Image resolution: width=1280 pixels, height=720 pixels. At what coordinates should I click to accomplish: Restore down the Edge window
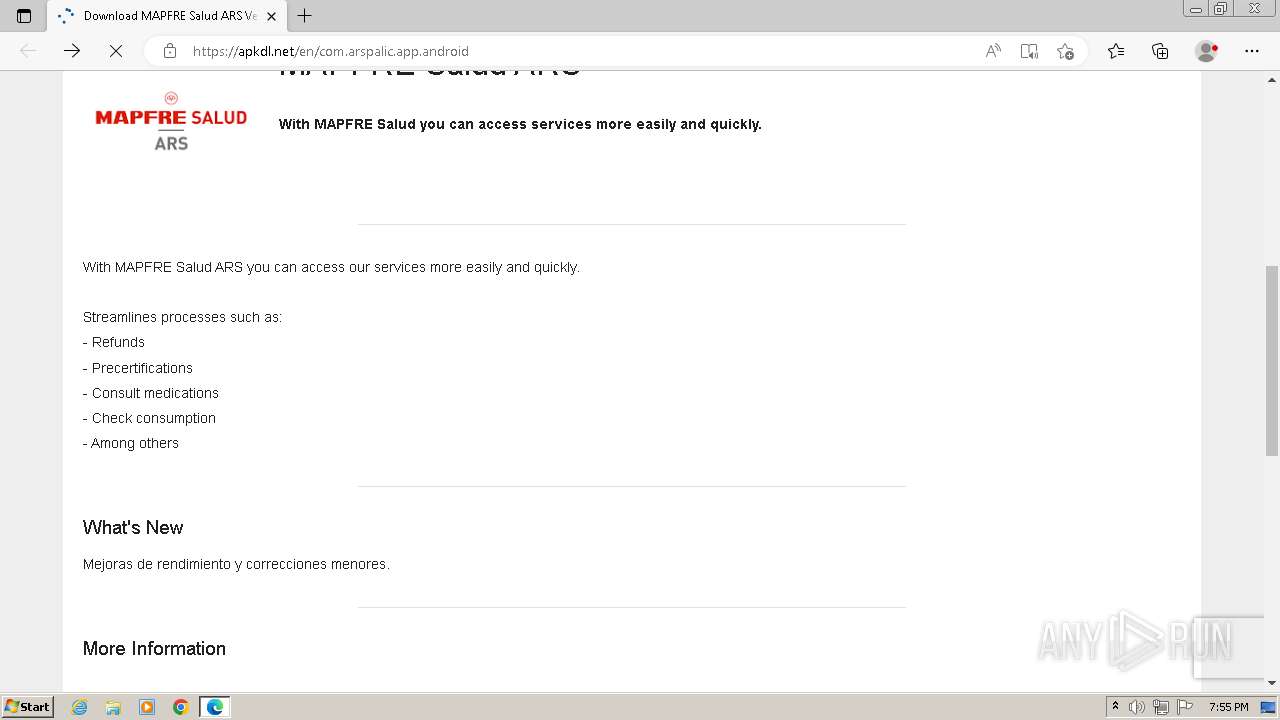click(1220, 9)
